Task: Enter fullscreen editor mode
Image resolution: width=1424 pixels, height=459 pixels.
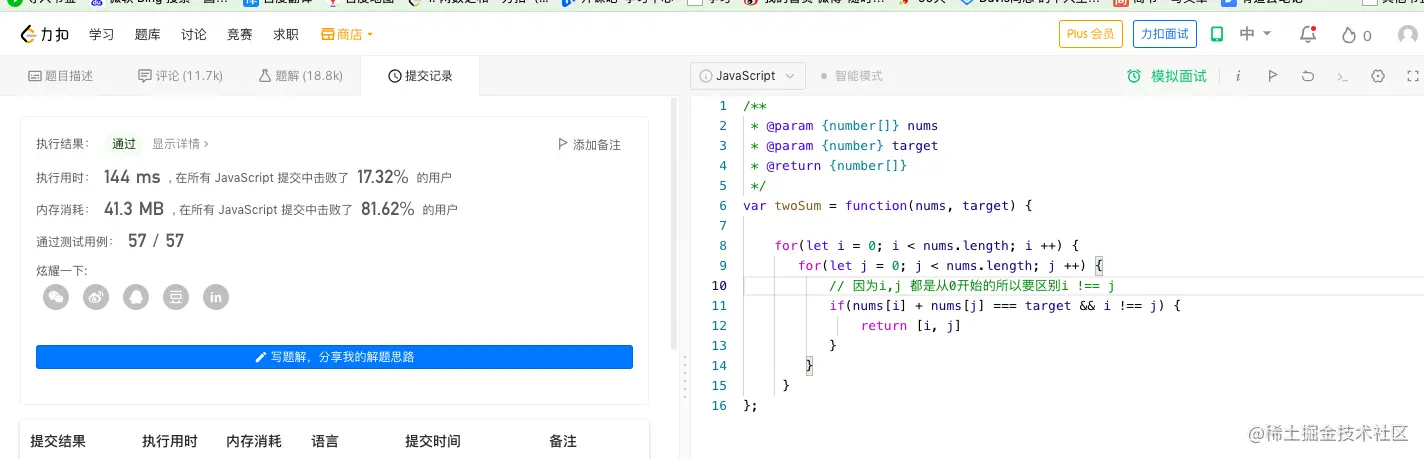Action: [x=1413, y=76]
